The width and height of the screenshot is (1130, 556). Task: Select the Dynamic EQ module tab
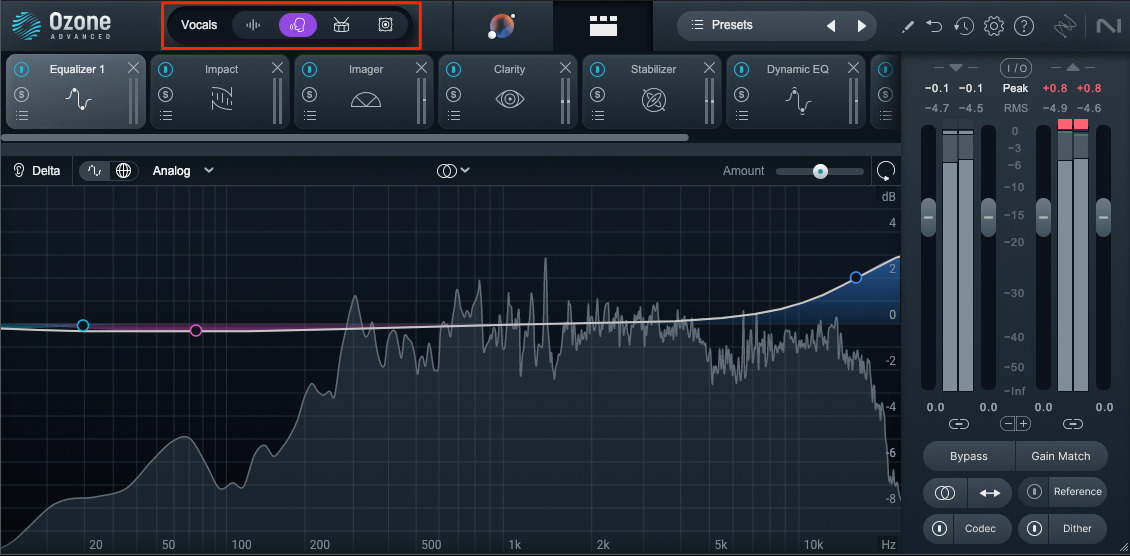[x=796, y=91]
